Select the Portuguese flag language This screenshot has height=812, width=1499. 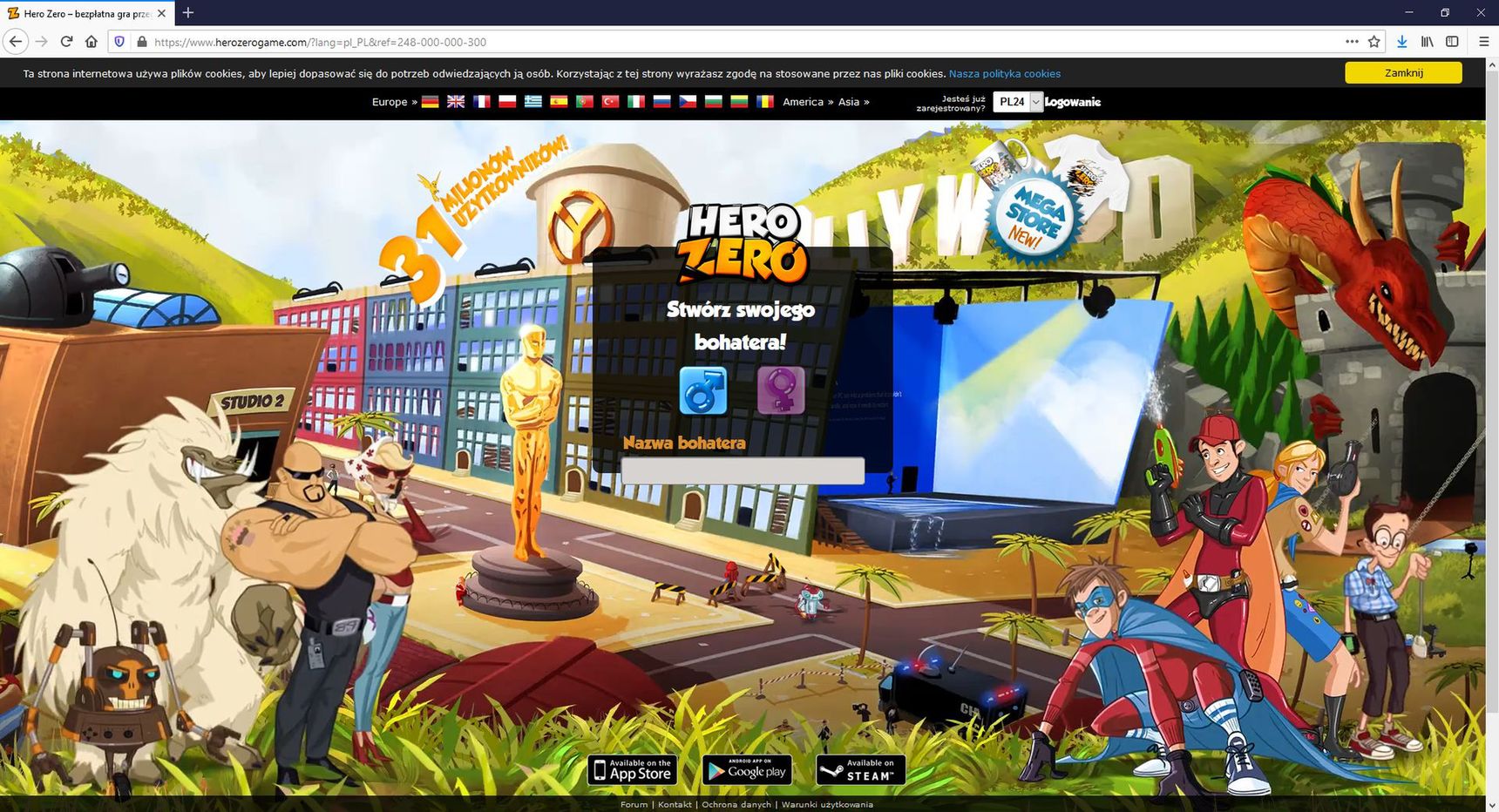click(x=585, y=102)
